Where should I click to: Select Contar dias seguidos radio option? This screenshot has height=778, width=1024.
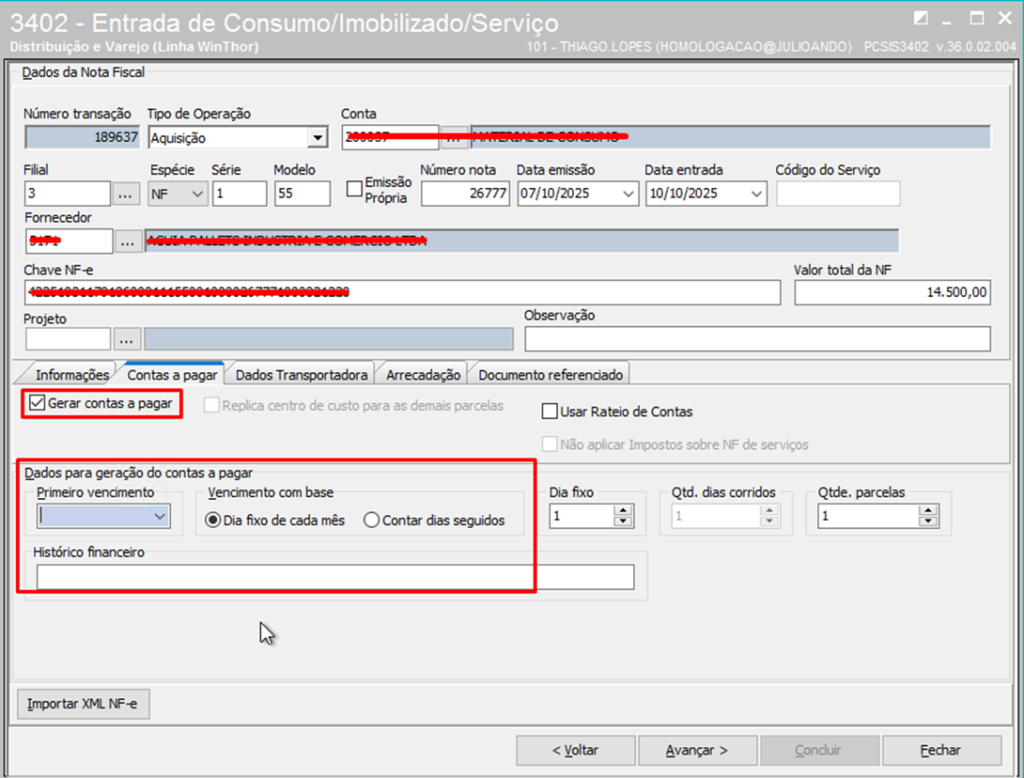[372, 520]
